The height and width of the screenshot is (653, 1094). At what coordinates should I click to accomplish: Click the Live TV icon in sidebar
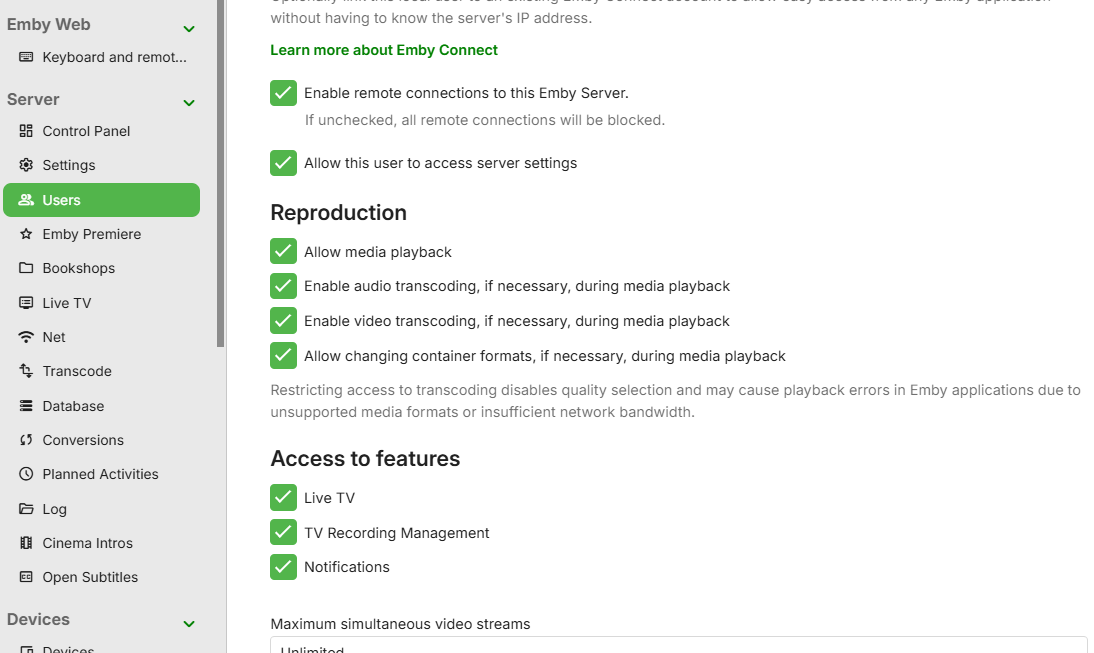coord(26,303)
